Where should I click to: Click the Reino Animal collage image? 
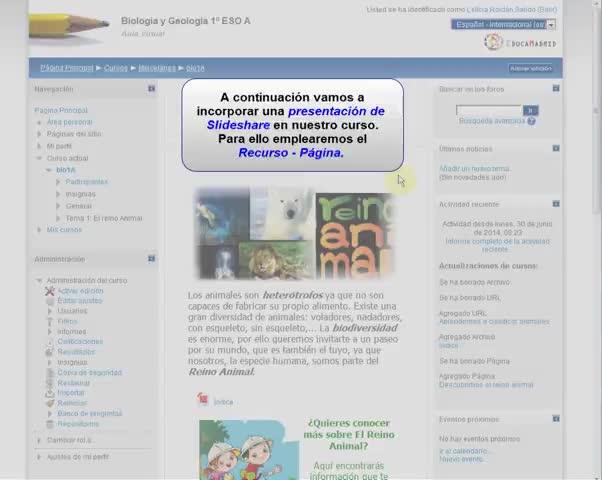click(294, 233)
